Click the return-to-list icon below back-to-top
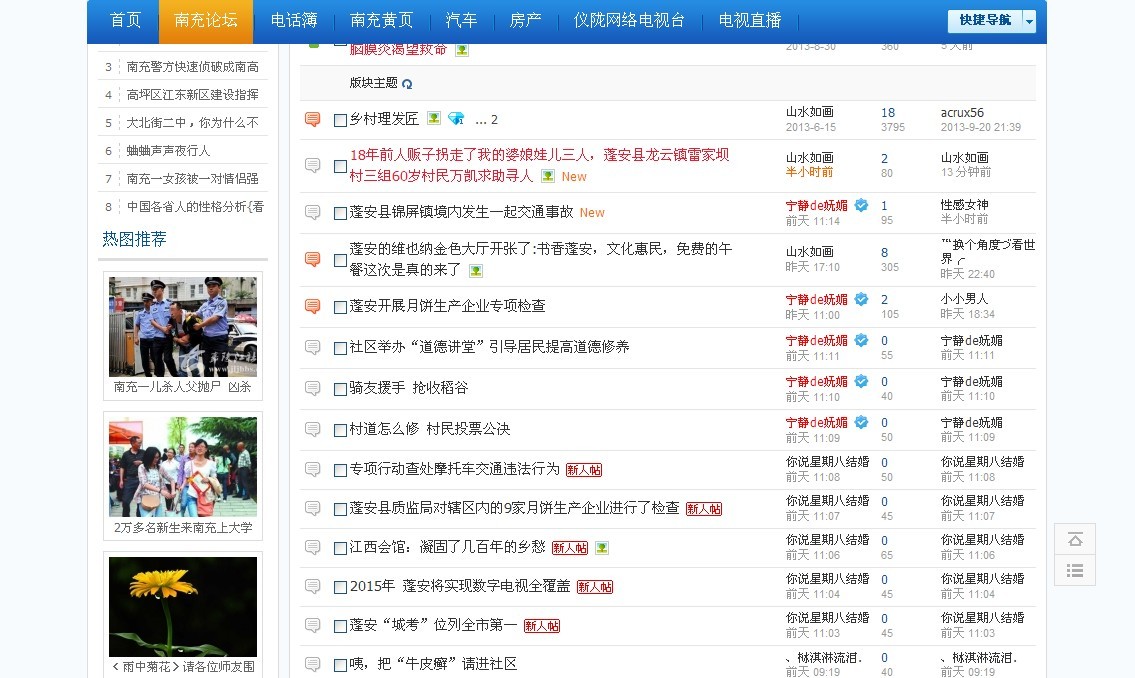The width and height of the screenshot is (1135, 678). pyautogui.click(x=1075, y=570)
